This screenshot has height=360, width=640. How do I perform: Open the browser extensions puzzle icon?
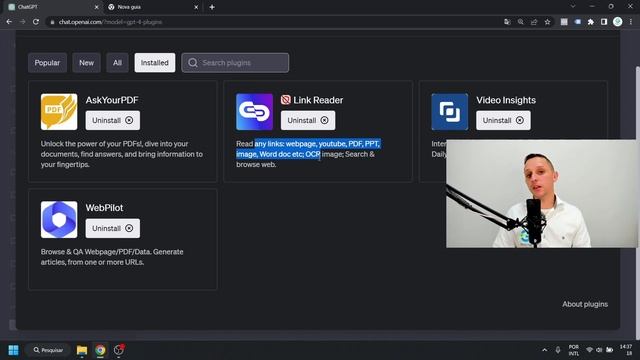pos(591,22)
